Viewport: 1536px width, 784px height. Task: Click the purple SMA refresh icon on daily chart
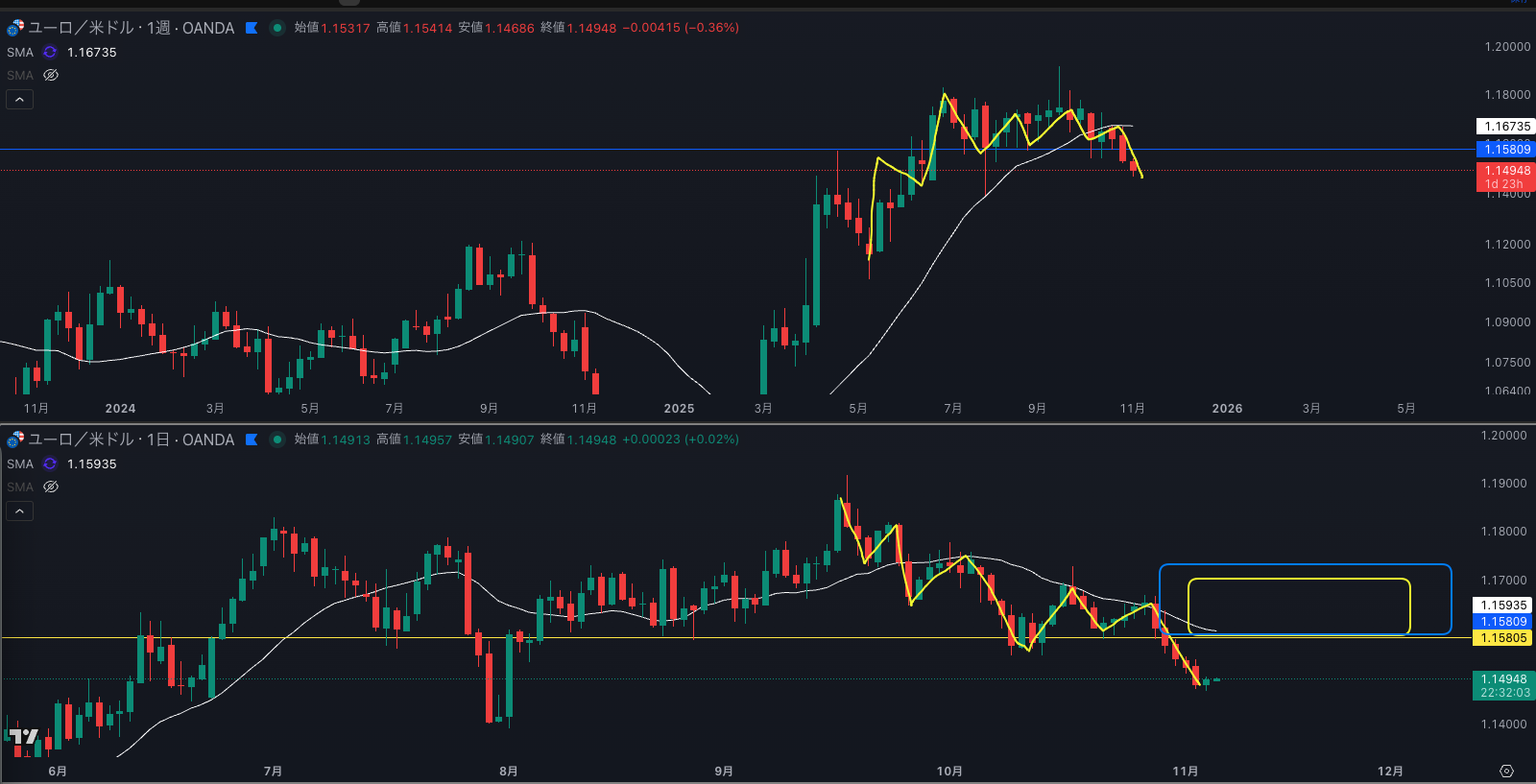(50, 463)
